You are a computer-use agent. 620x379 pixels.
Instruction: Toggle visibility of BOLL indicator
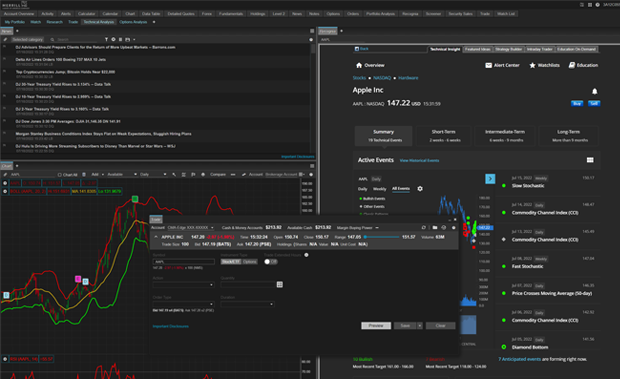(5, 191)
